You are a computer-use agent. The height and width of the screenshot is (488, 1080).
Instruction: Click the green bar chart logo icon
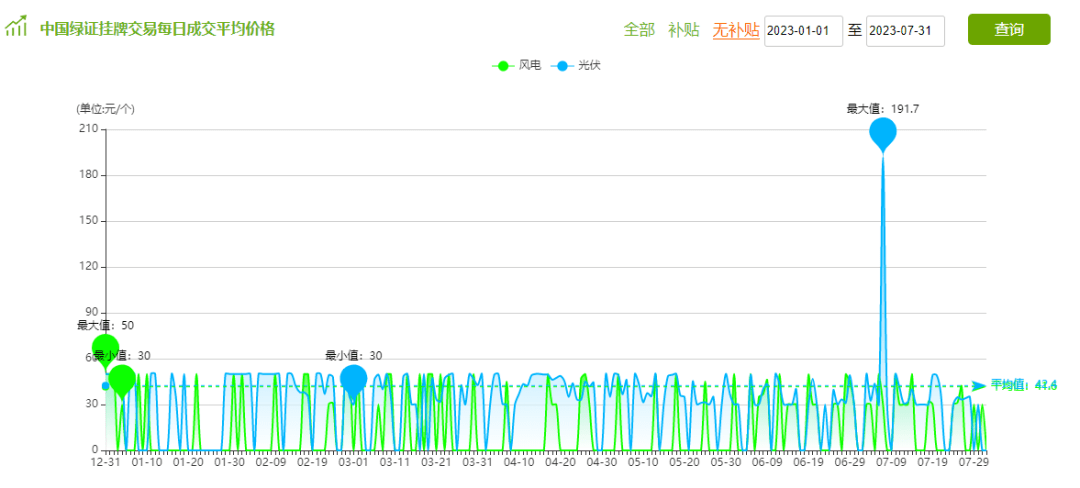[x=16, y=26]
